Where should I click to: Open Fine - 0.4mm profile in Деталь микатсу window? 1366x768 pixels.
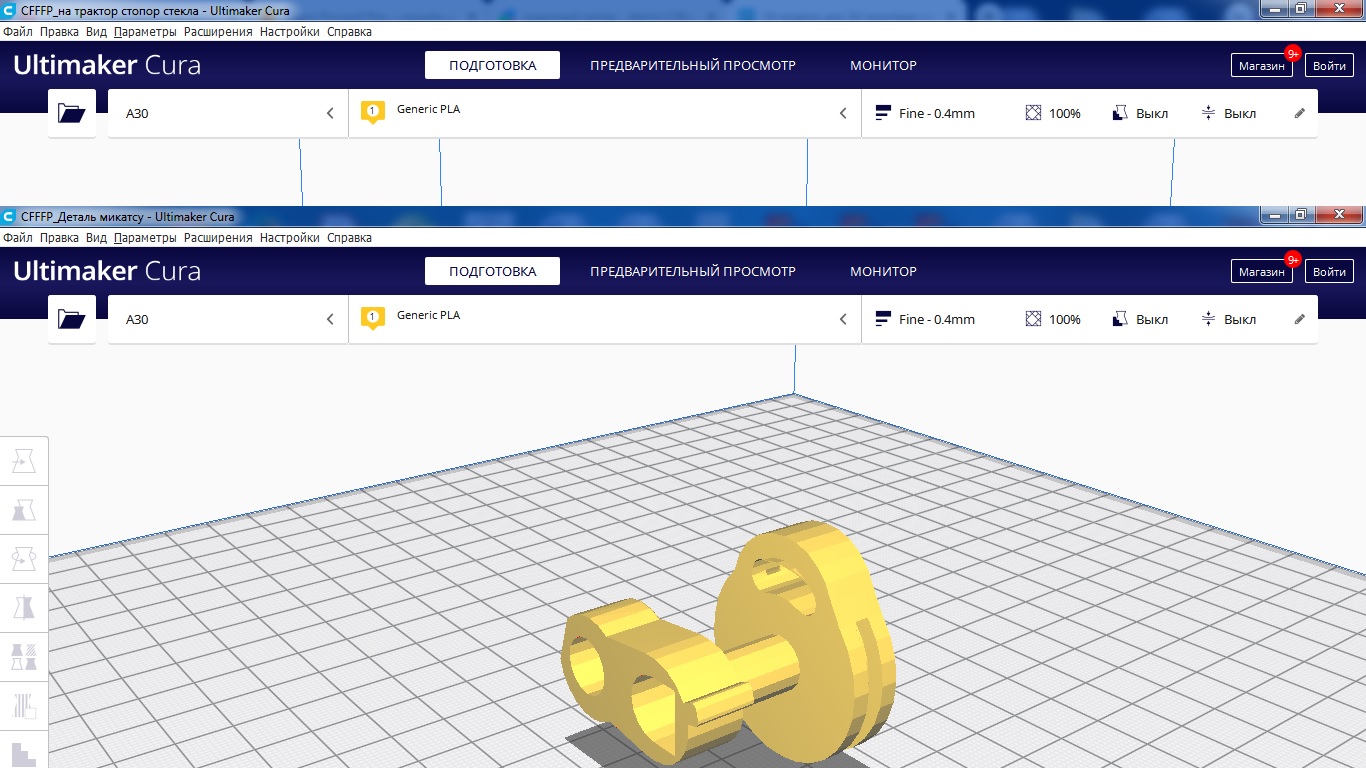925,319
